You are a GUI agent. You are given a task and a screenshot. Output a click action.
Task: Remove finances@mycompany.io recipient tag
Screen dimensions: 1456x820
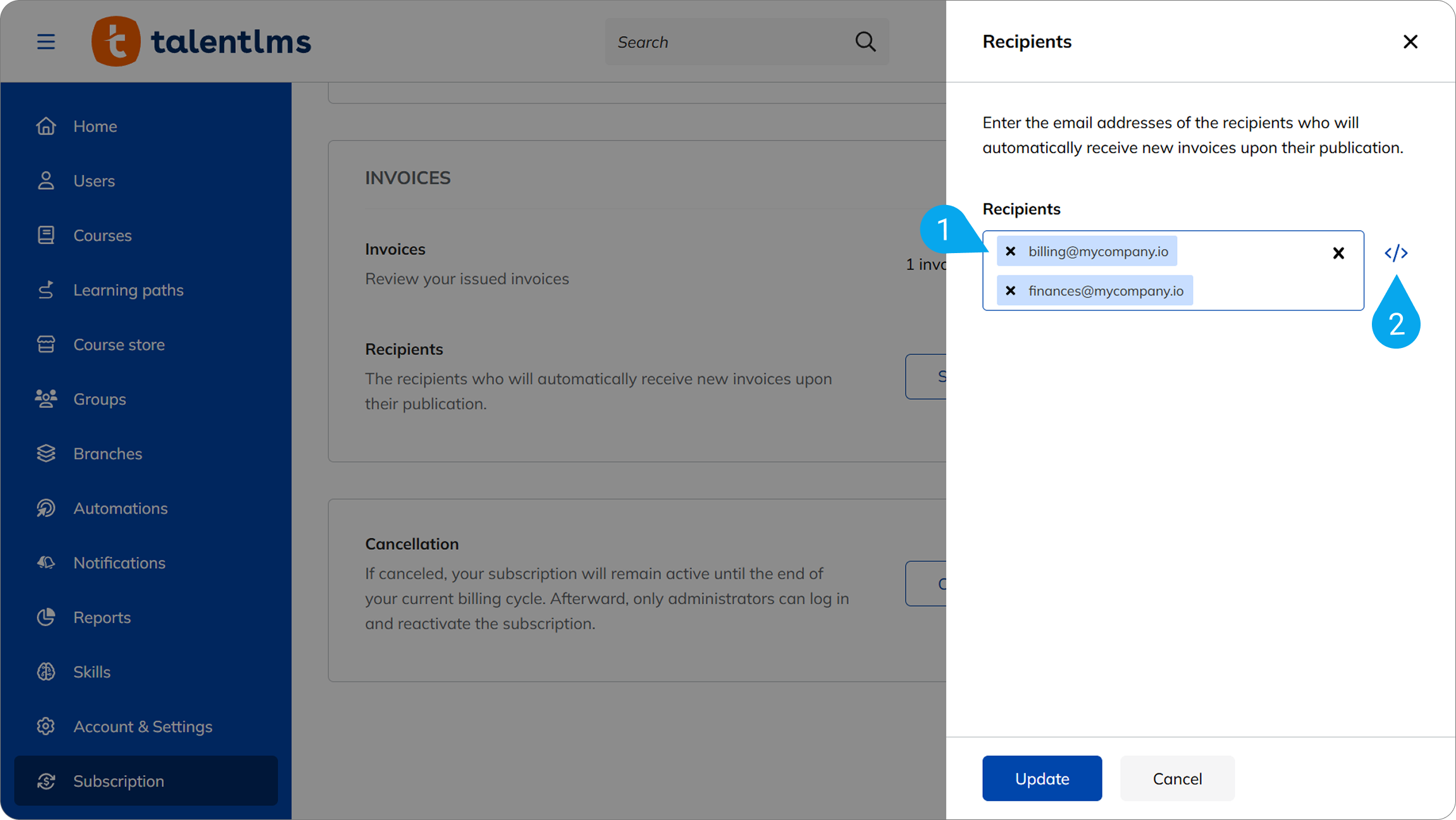(1011, 290)
